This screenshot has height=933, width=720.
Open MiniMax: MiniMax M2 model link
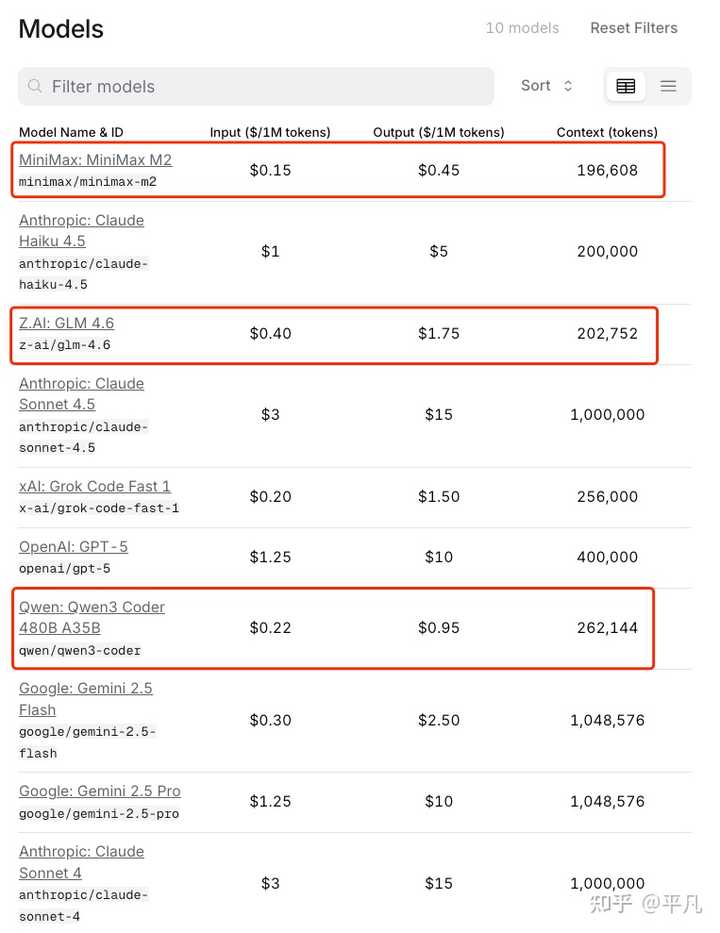coord(95,160)
